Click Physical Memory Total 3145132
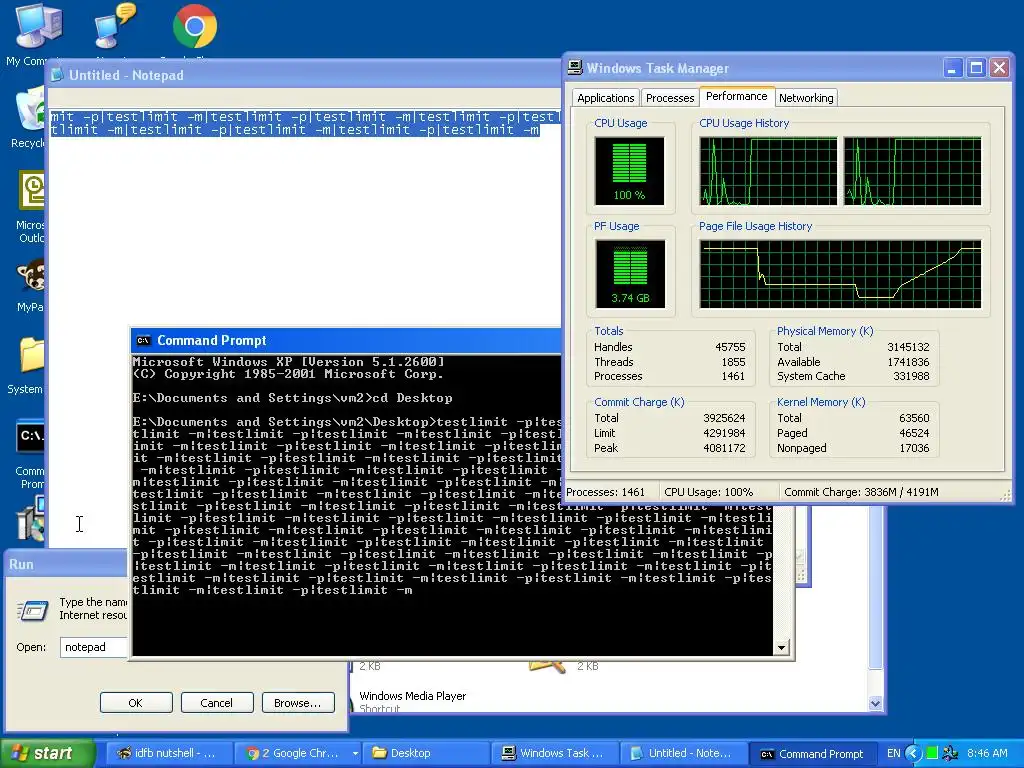Image resolution: width=1024 pixels, height=768 pixels. (908, 347)
